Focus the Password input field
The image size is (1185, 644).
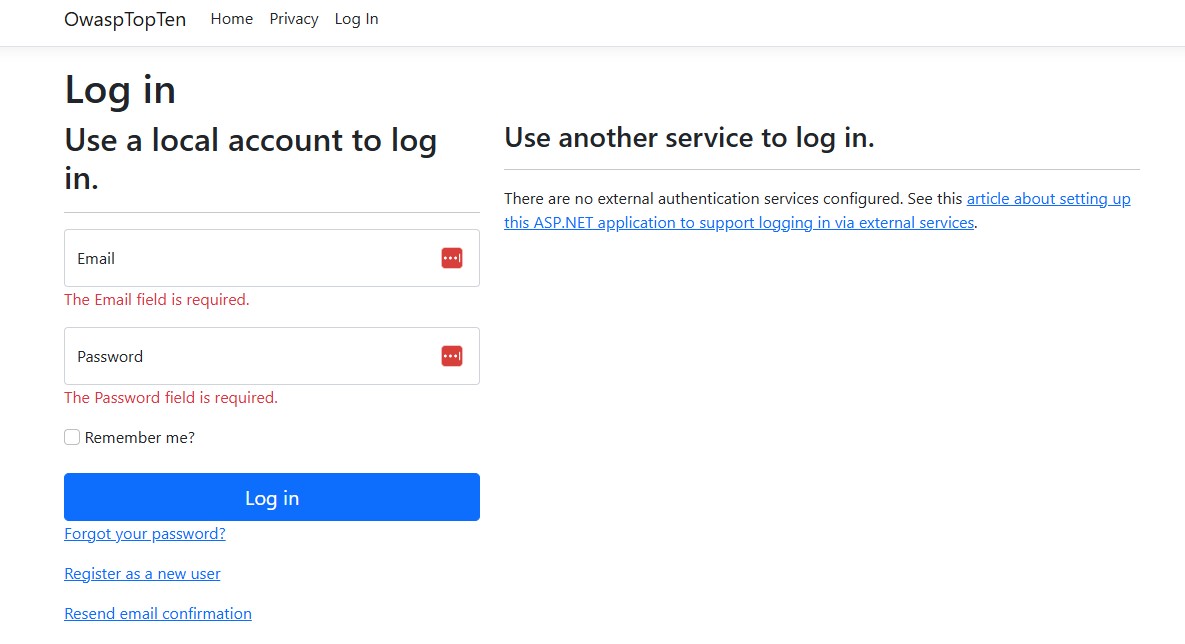(250, 356)
